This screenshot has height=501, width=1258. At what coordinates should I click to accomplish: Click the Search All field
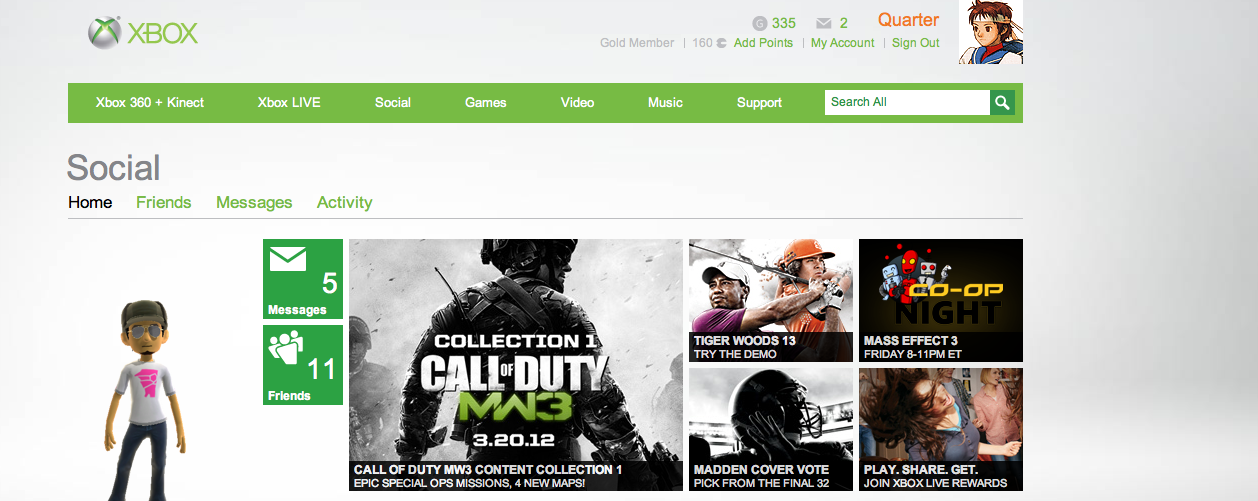coord(907,102)
